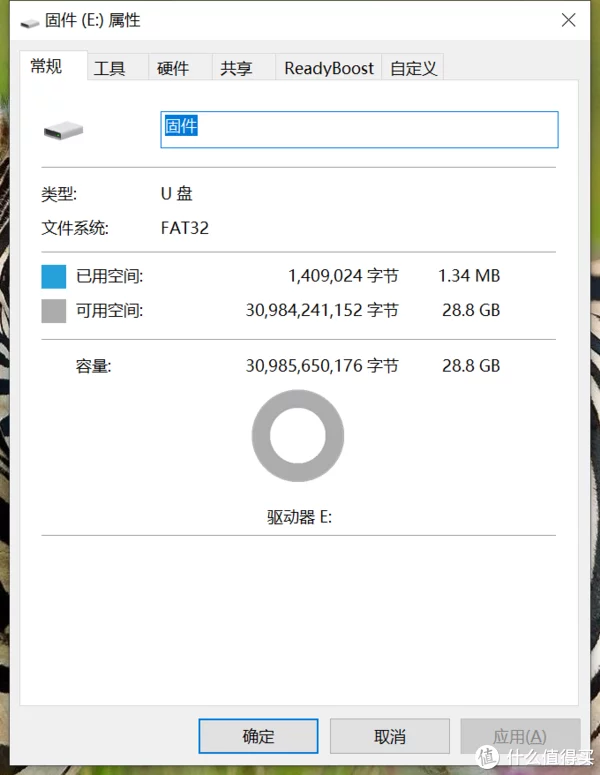Click the gray 可用空间 color swatch
The image size is (600, 775).
click(53, 311)
